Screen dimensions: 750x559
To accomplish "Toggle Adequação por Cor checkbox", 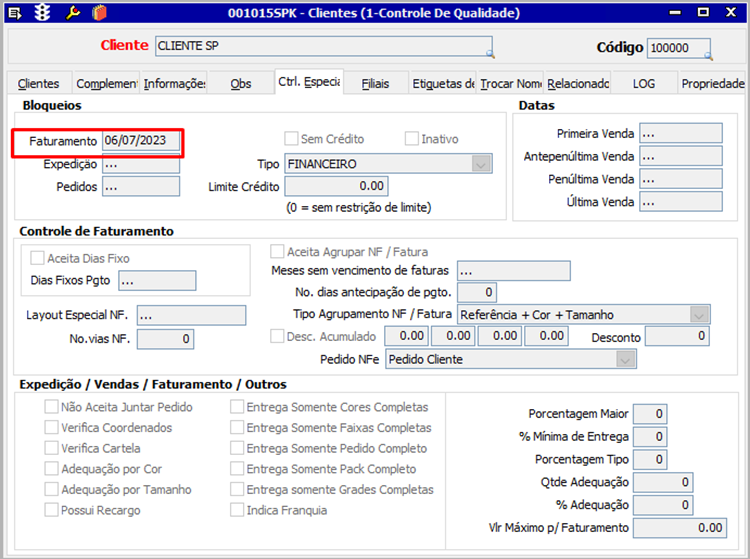I will 51,469.
